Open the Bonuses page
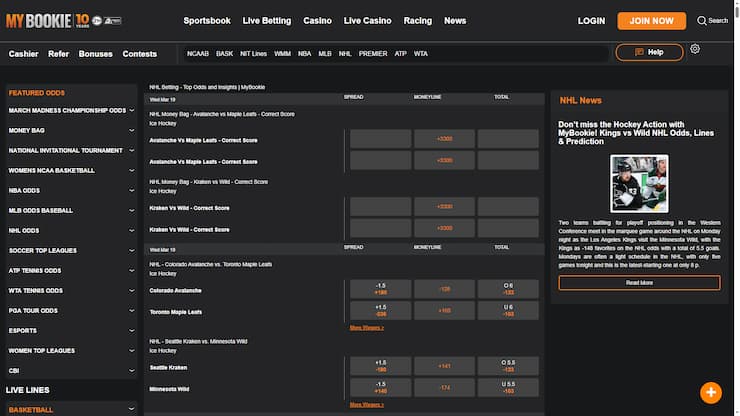 [x=95, y=54]
